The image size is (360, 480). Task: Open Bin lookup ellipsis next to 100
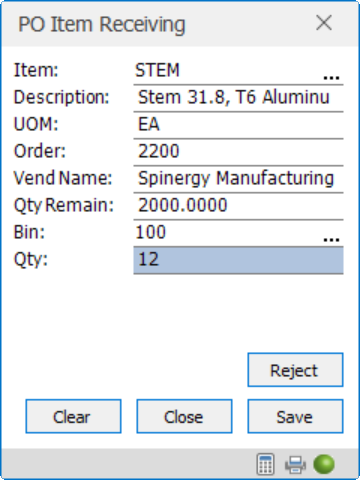pyautogui.click(x=331, y=239)
